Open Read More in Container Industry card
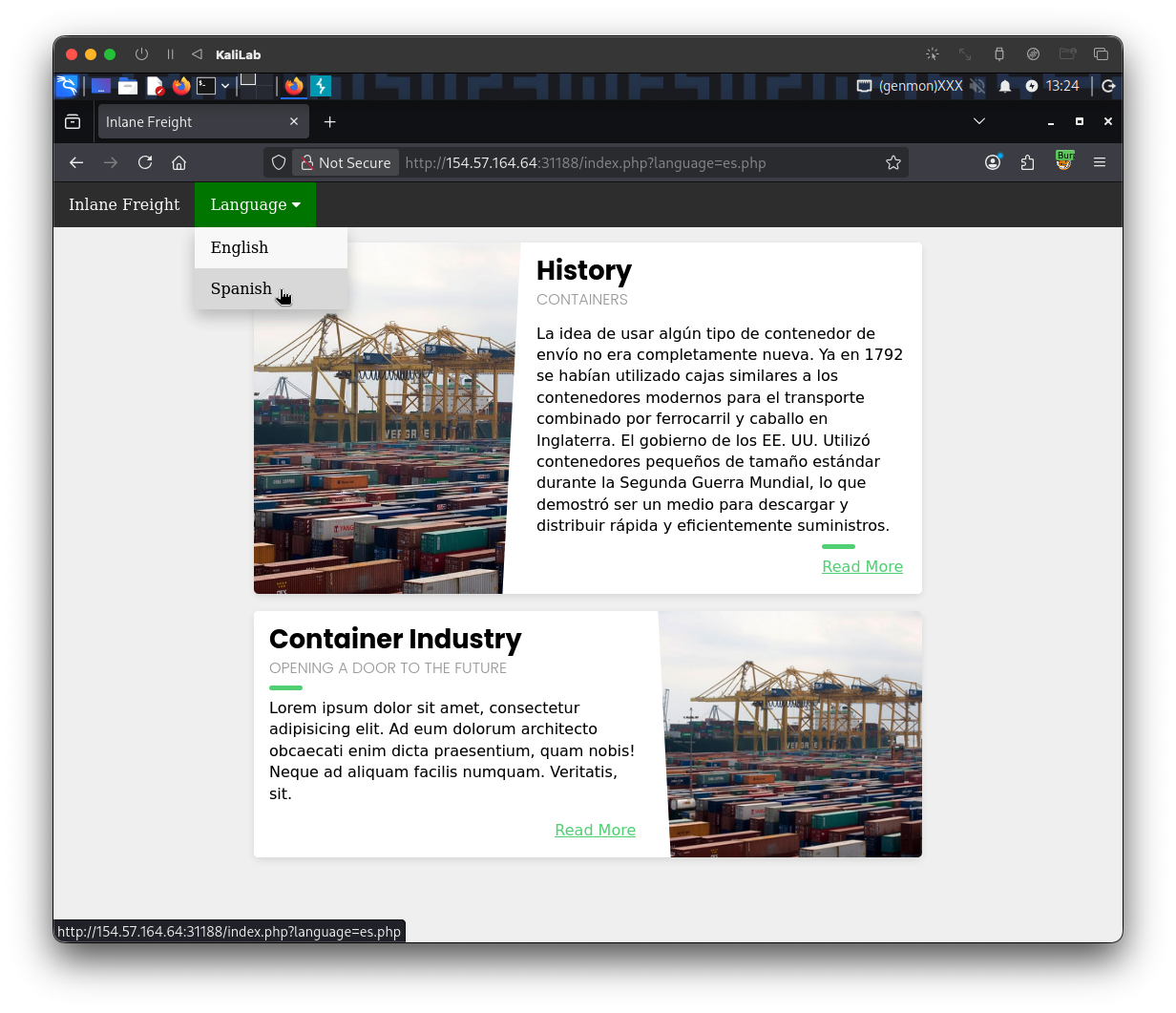 (596, 830)
